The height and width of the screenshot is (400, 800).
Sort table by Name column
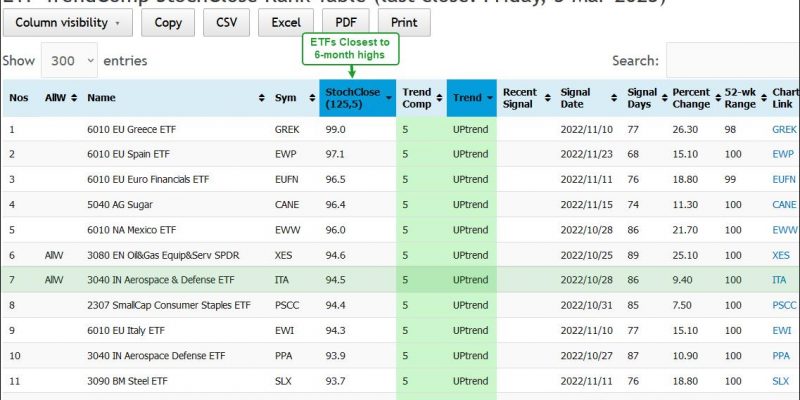pyautogui.click(x=175, y=98)
